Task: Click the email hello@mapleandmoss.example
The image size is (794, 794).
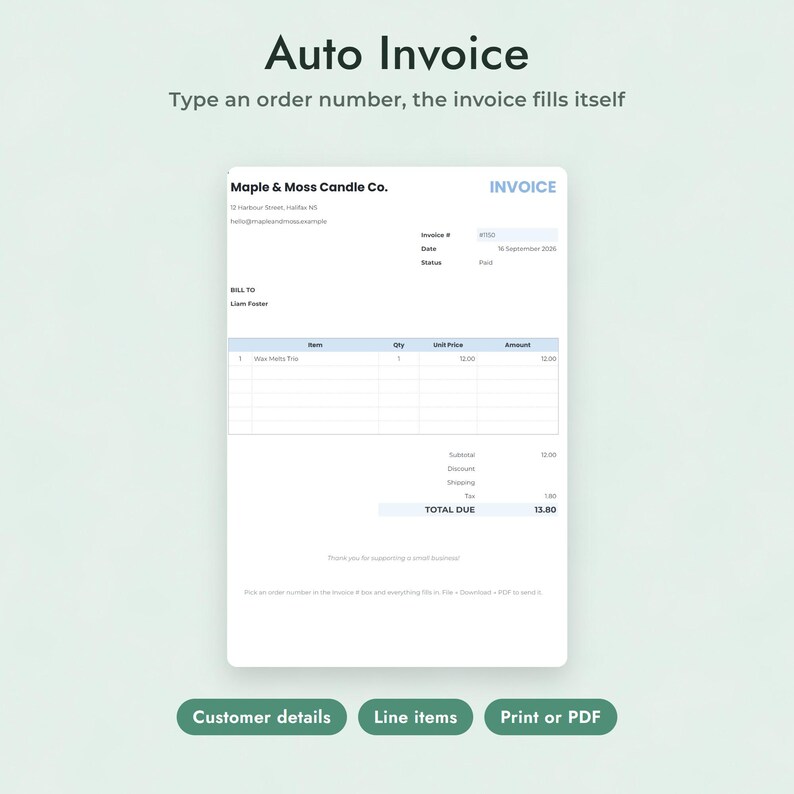Action: [279, 221]
